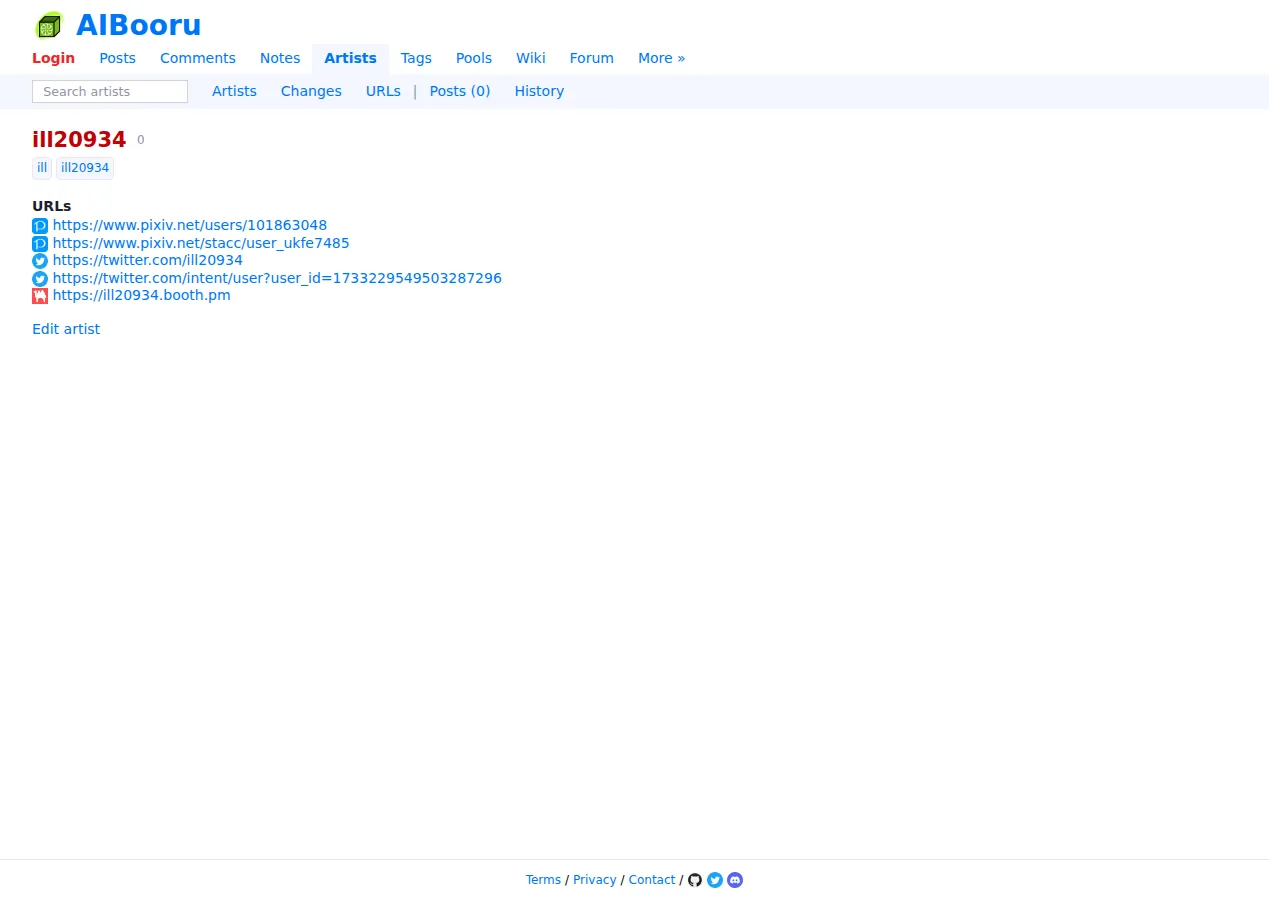Click the Booth icon beside ill20934.booth.pm
The height and width of the screenshot is (900, 1269).
click(x=40, y=296)
